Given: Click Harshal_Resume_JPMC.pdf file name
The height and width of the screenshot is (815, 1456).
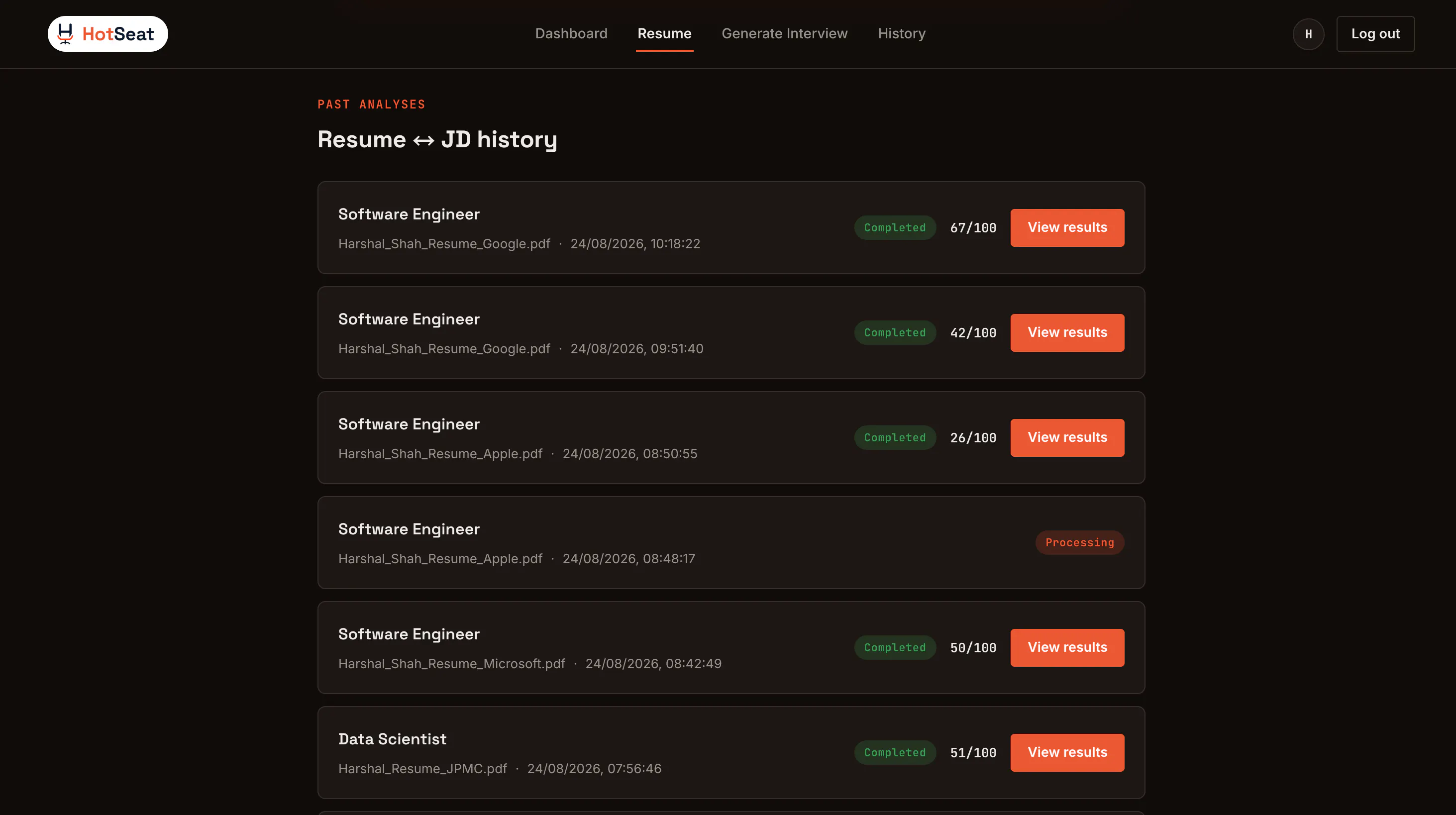Looking at the screenshot, I should click(422, 769).
